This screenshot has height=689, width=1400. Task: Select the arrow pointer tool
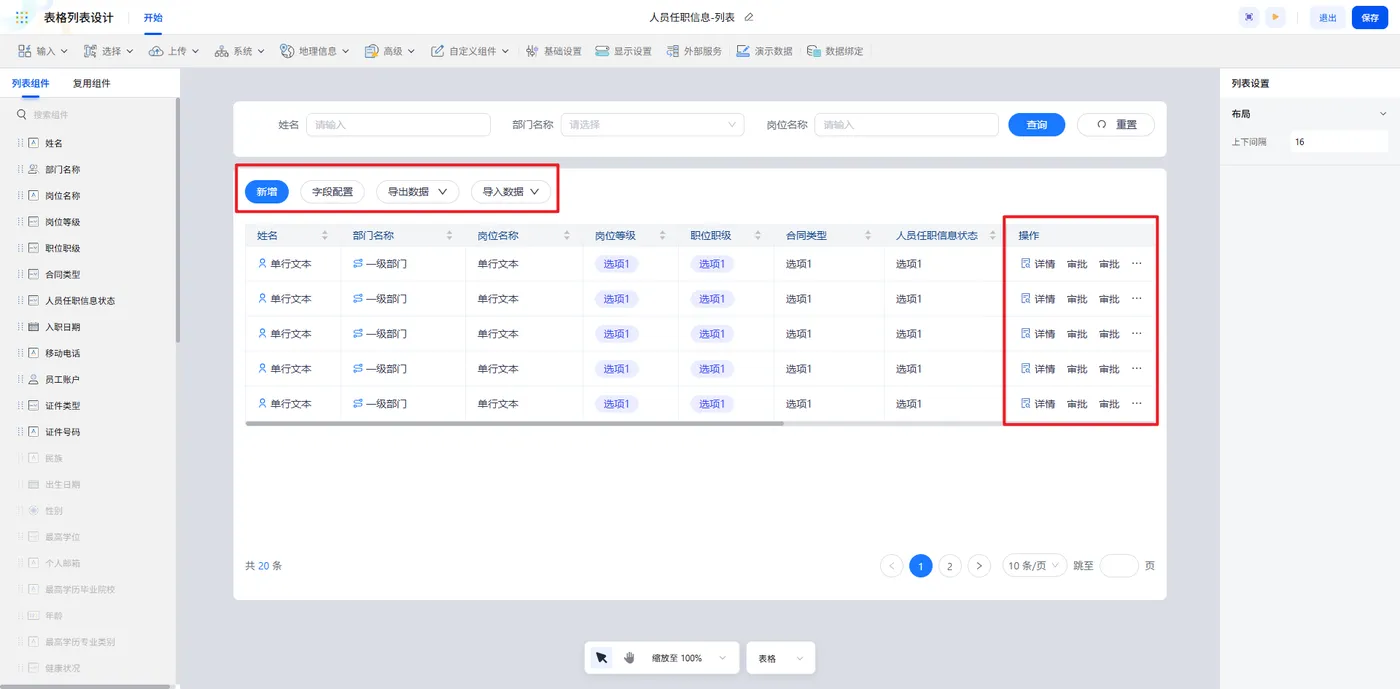[601, 658]
